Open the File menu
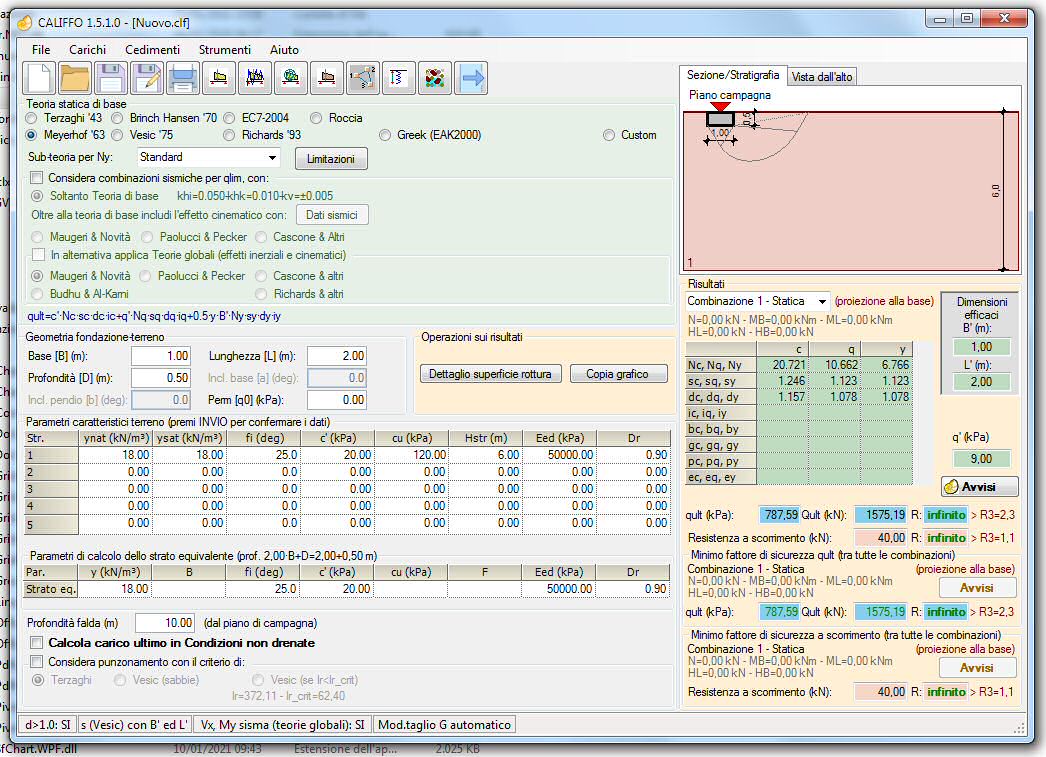The image size is (1046, 757). [41, 49]
